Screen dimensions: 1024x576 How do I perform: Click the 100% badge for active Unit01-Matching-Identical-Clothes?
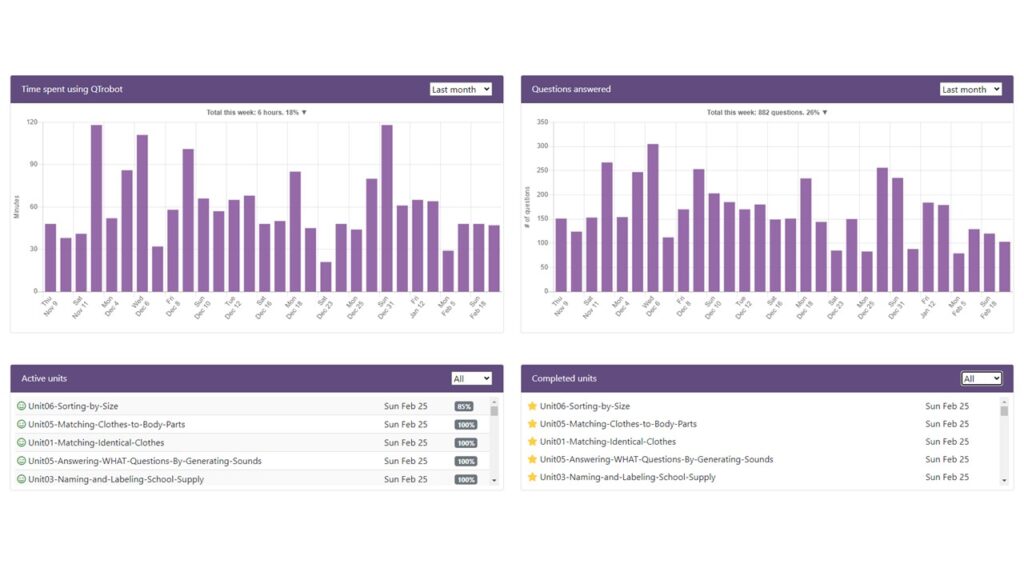[x=466, y=443]
